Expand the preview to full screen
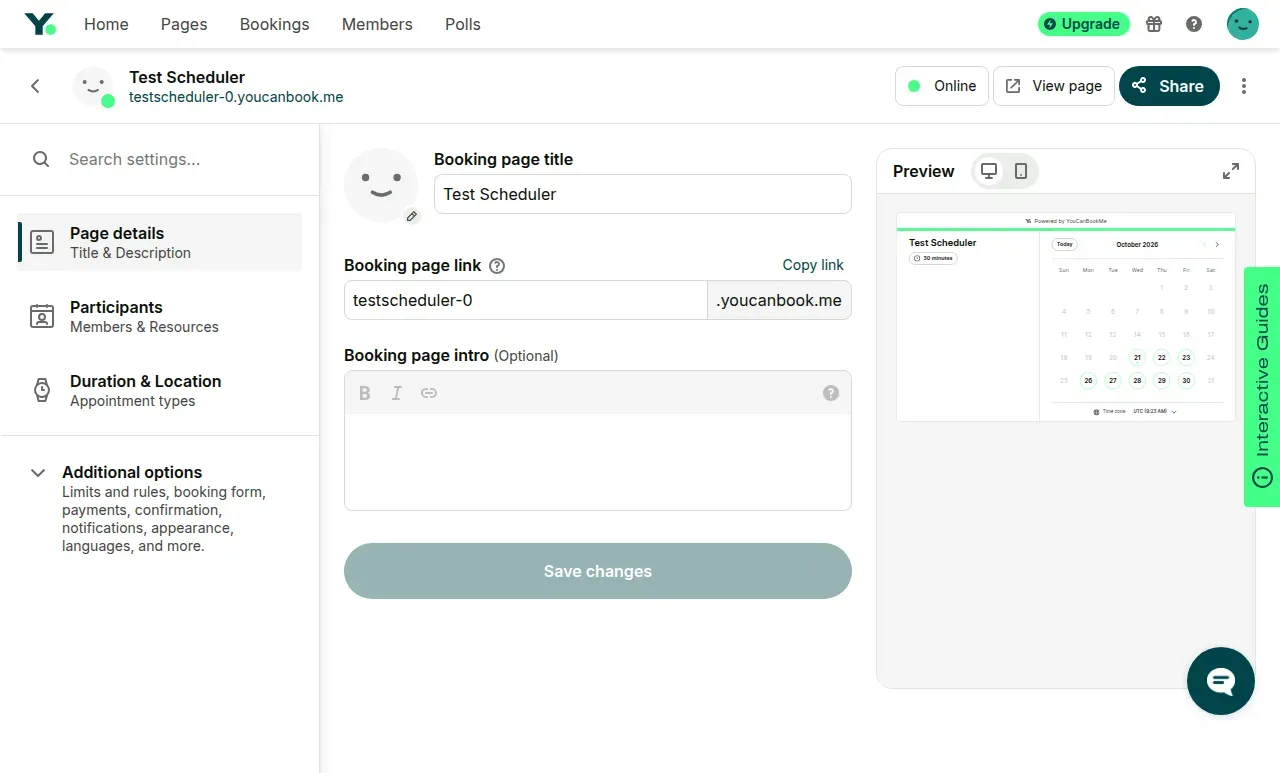 point(1231,171)
